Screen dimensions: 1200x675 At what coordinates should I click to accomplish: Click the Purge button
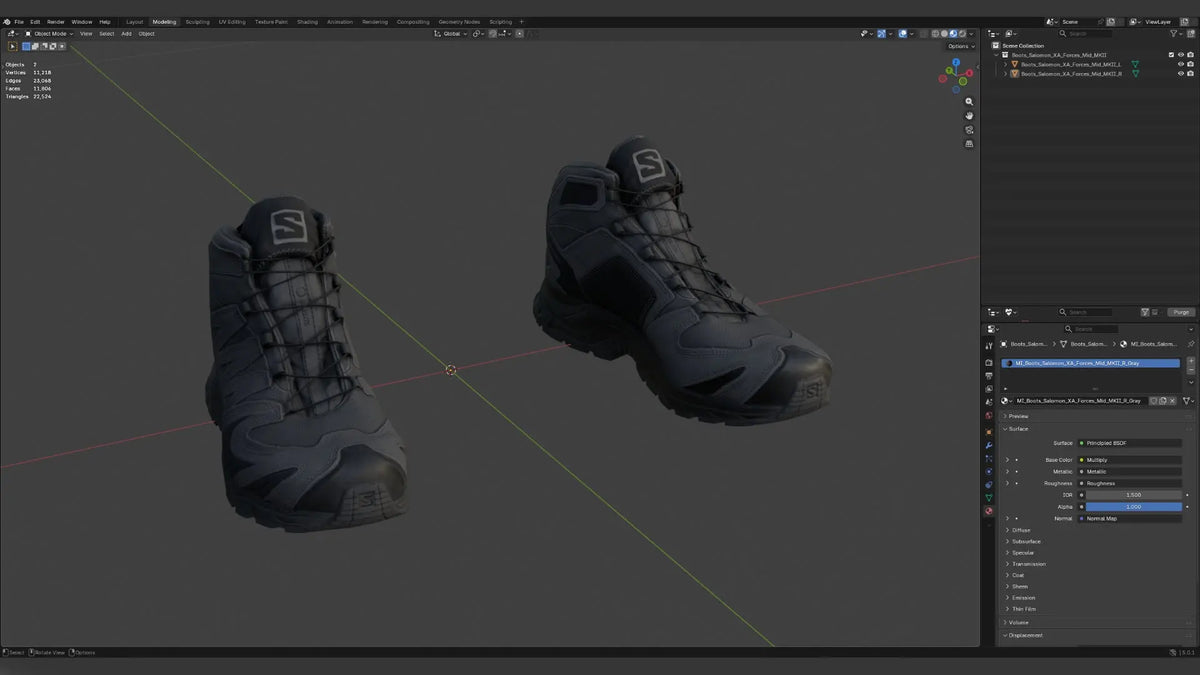click(x=1182, y=312)
